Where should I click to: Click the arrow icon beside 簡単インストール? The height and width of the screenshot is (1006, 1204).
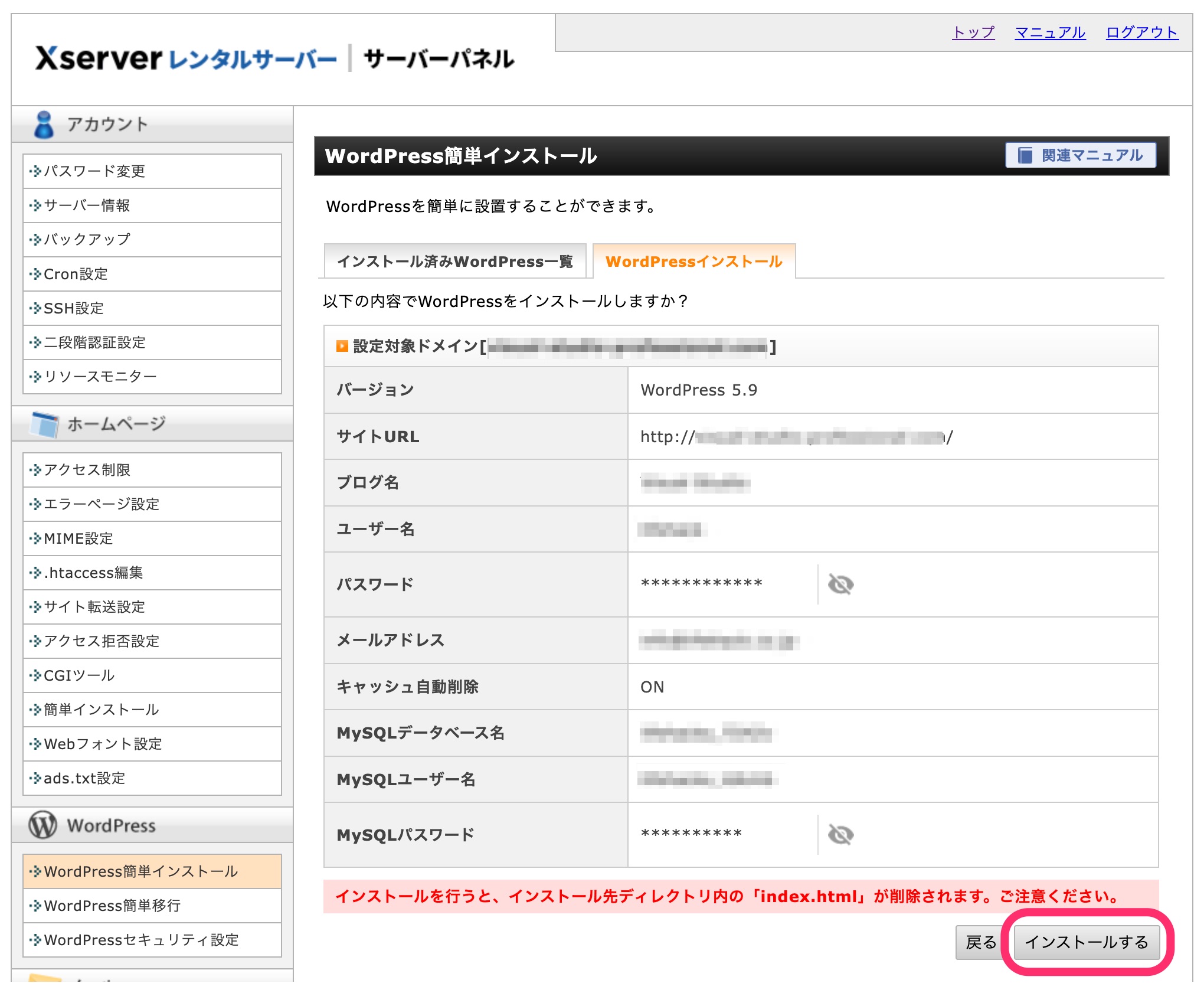(35, 710)
